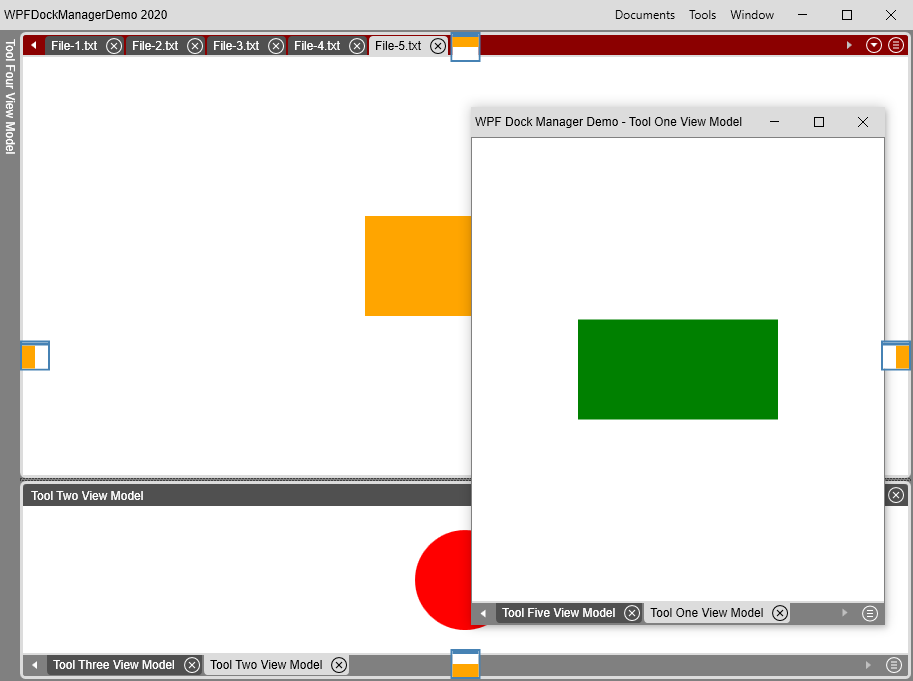This screenshot has width=913, height=681.
Task: Close the File-1.txt tab
Action: (x=114, y=46)
